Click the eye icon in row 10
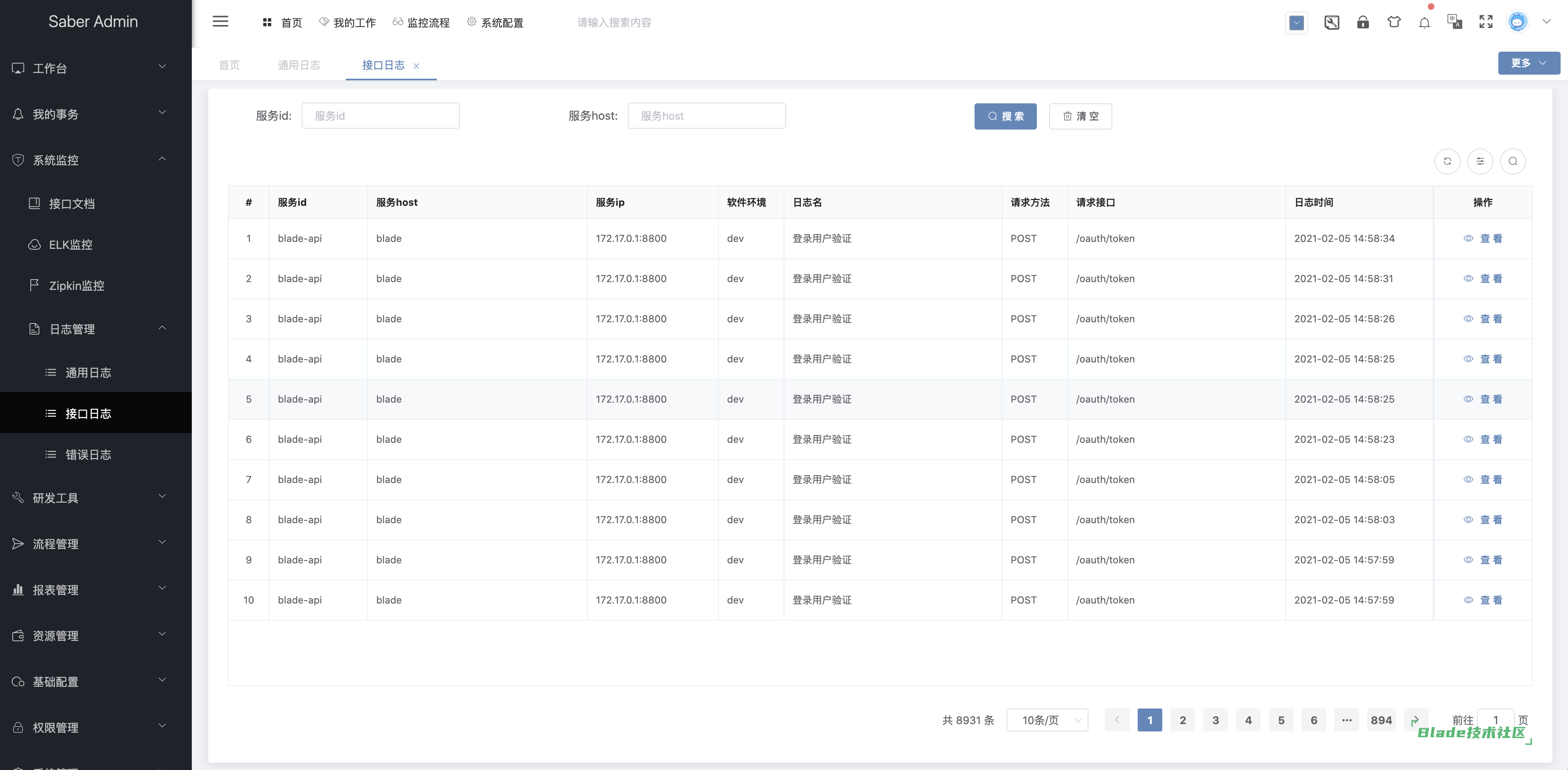 tap(1468, 600)
